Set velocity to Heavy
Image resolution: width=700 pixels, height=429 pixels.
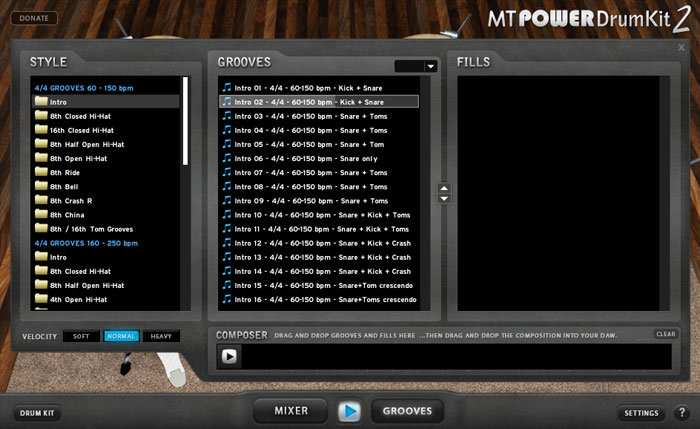click(x=161, y=336)
